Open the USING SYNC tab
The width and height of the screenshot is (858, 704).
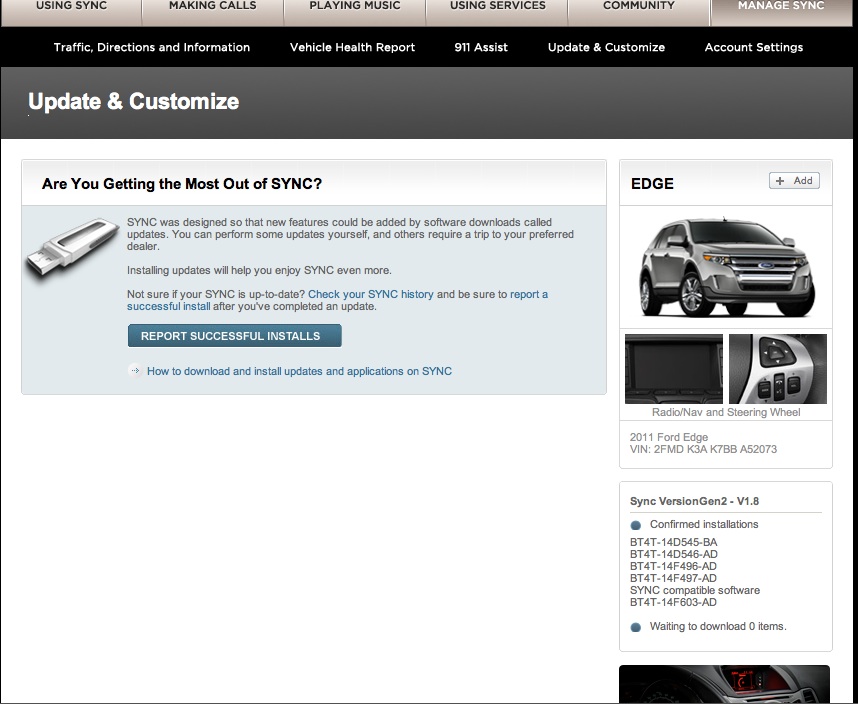(x=71, y=13)
